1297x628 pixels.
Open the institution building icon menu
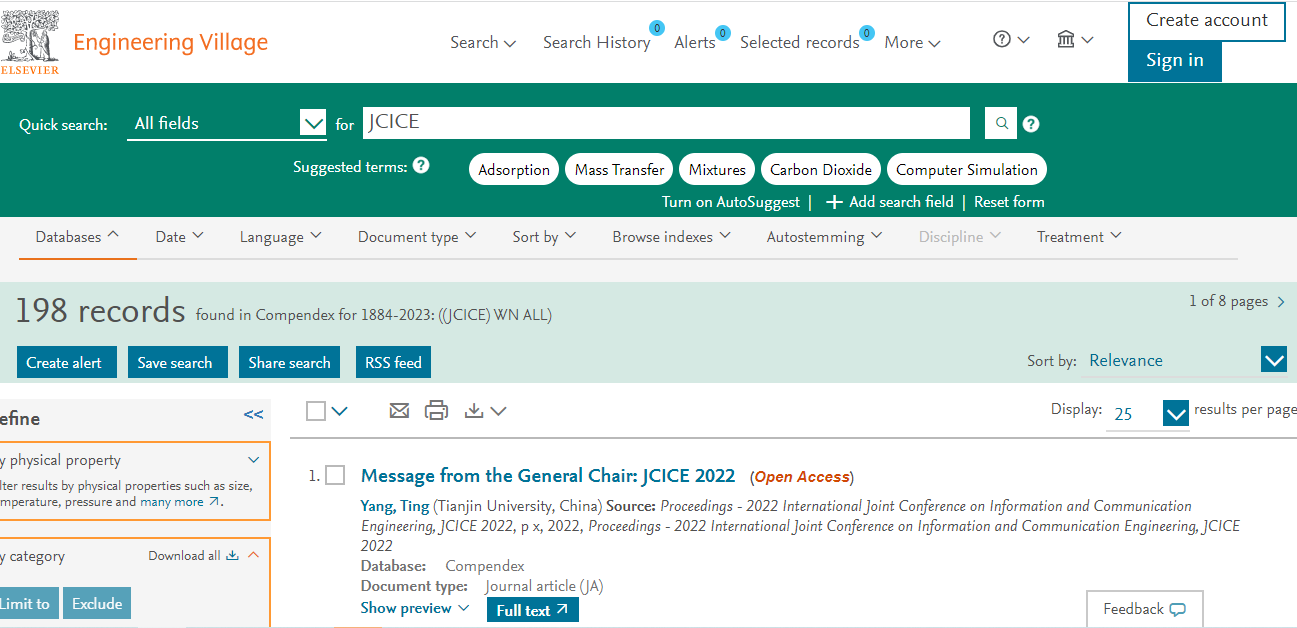tap(1075, 40)
